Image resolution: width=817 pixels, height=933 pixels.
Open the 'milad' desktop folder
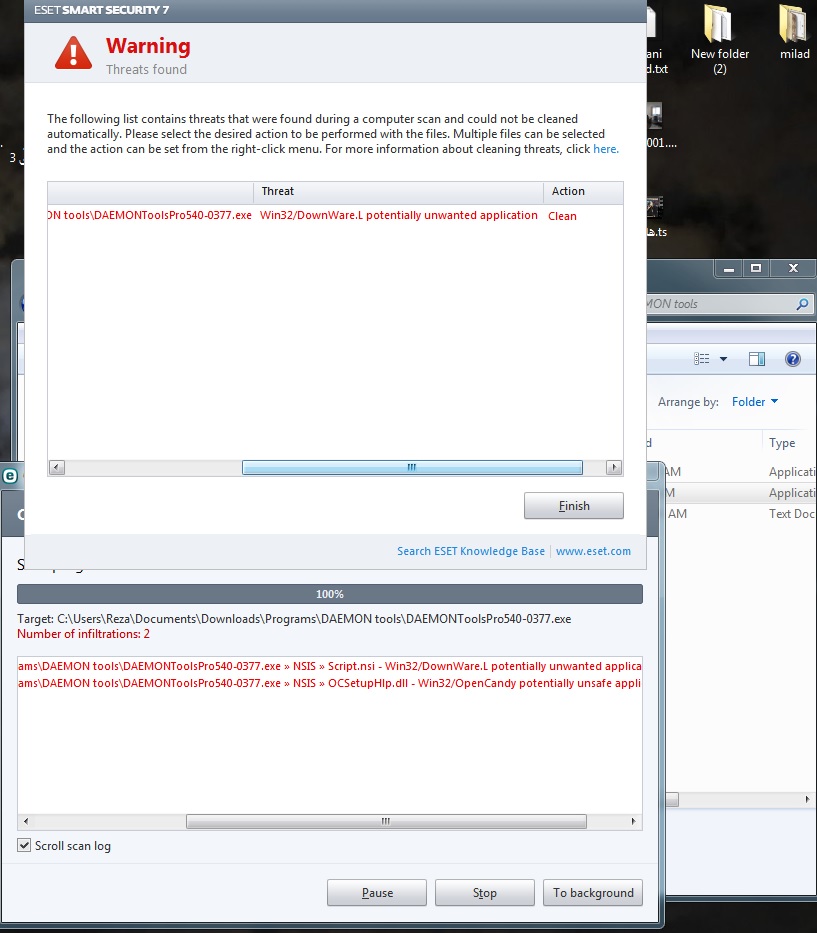[x=793, y=27]
